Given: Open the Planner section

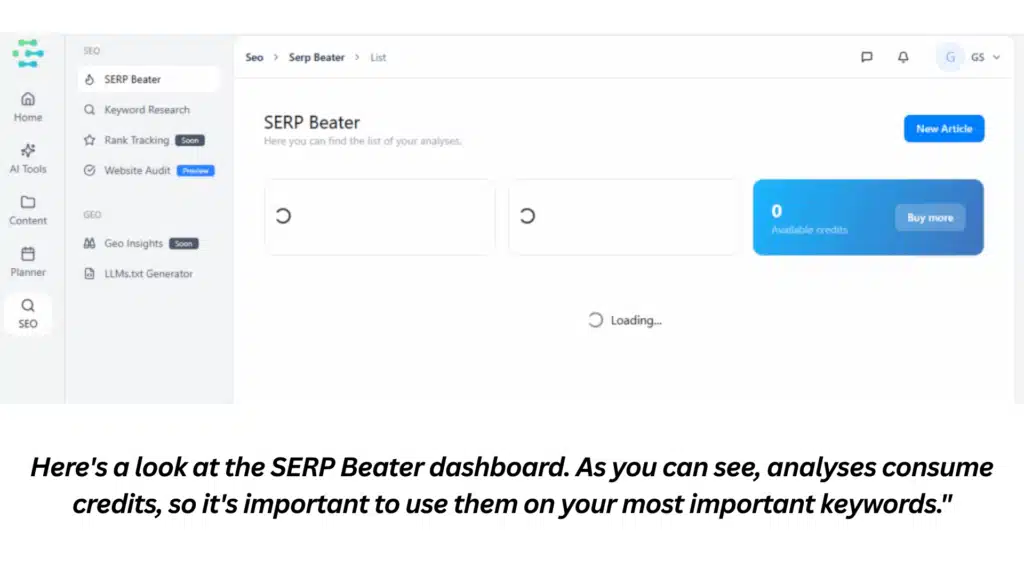Looking at the screenshot, I should (x=28, y=262).
